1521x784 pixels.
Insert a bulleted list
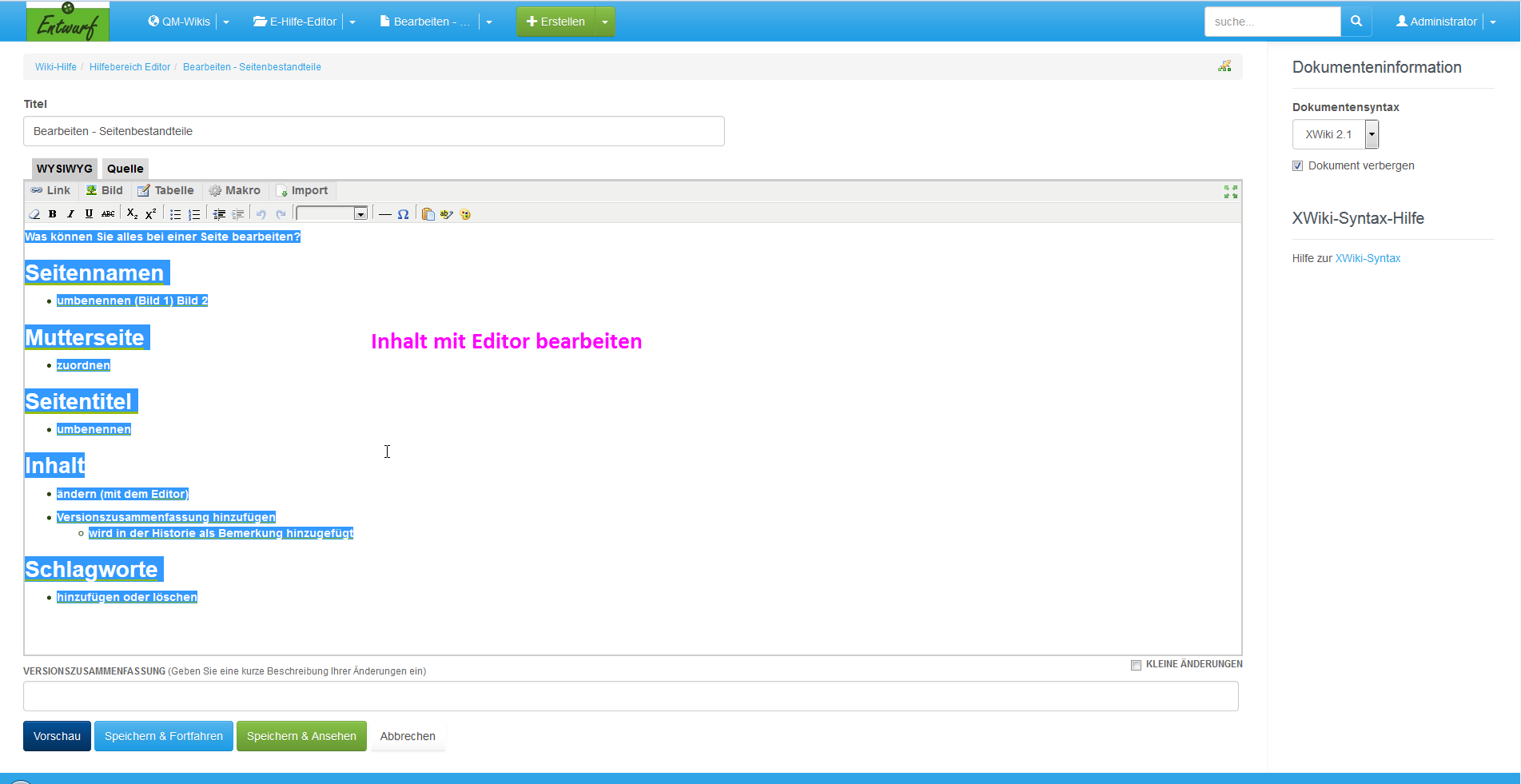point(176,214)
